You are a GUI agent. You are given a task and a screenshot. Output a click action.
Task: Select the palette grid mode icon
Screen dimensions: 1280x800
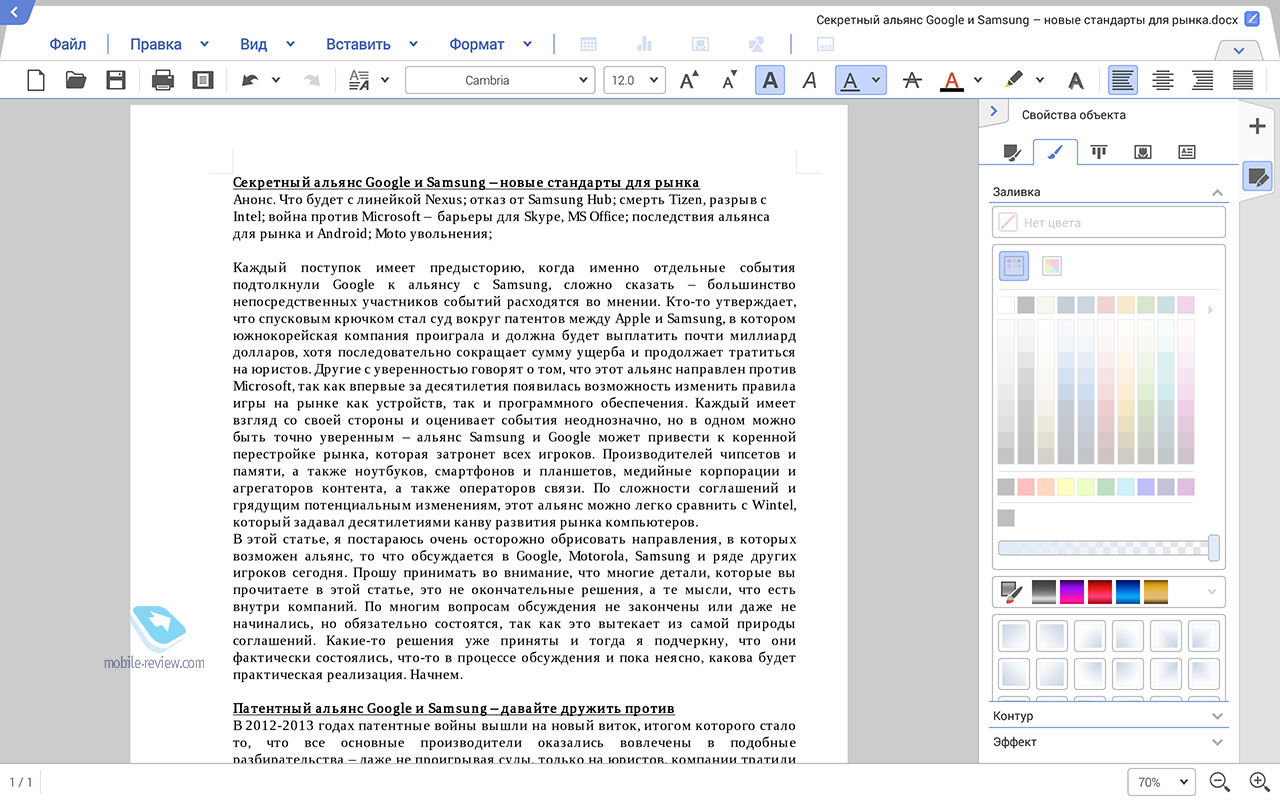click(1014, 265)
